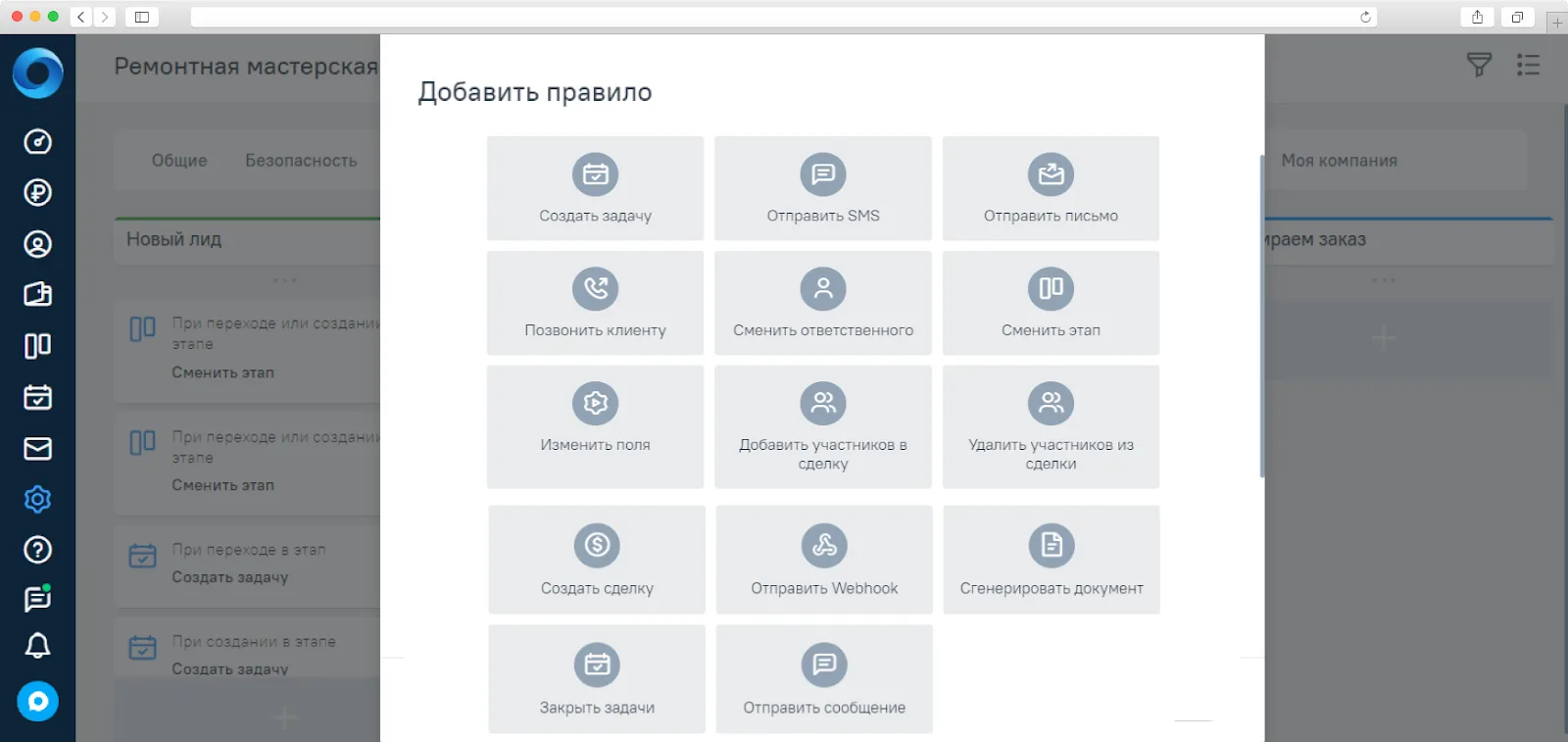
Task: Click the 'Новый лид' stage header
Action: click(247, 239)
